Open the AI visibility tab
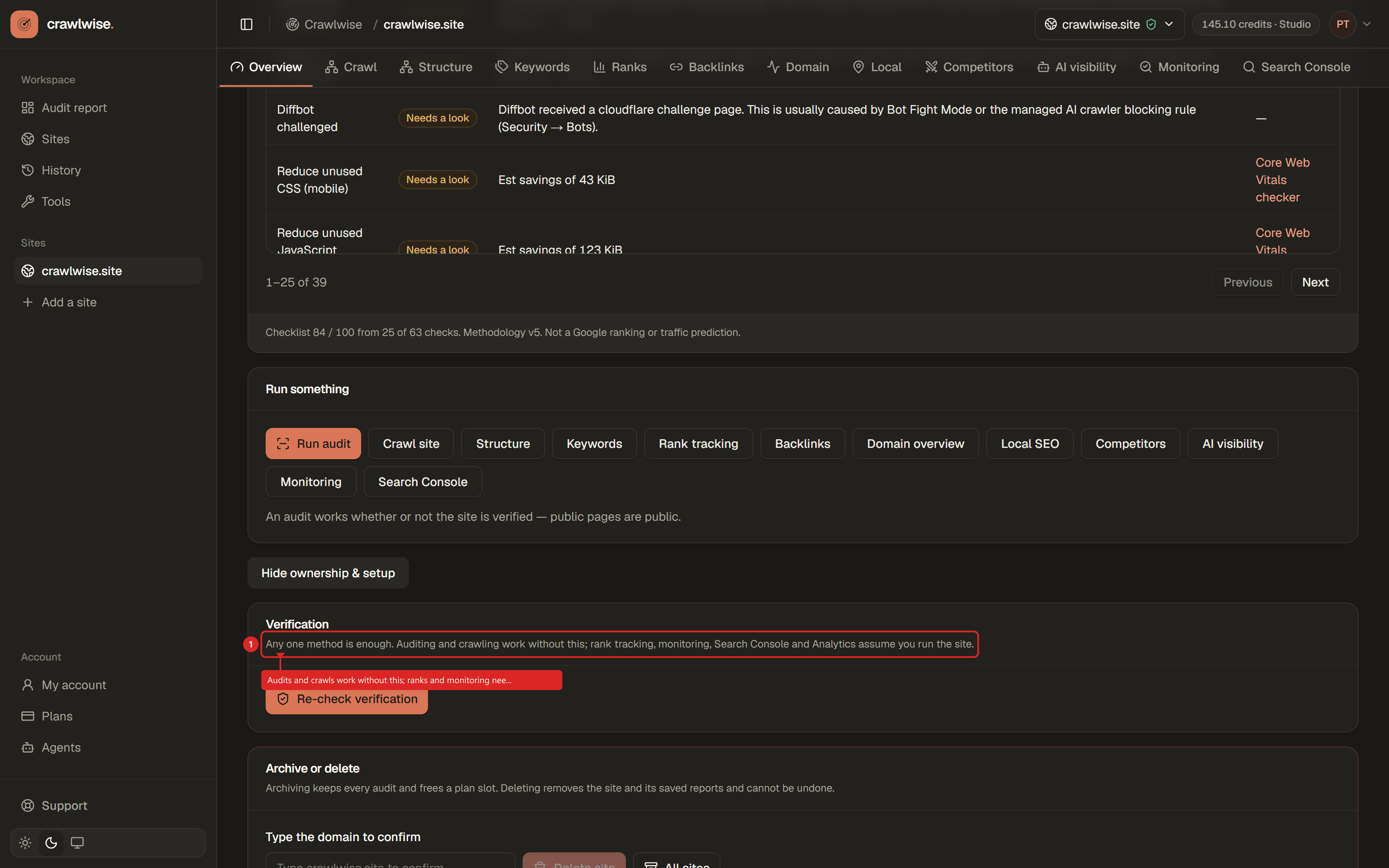This screenshot has width=1389, height=868. click(1077, 67)
